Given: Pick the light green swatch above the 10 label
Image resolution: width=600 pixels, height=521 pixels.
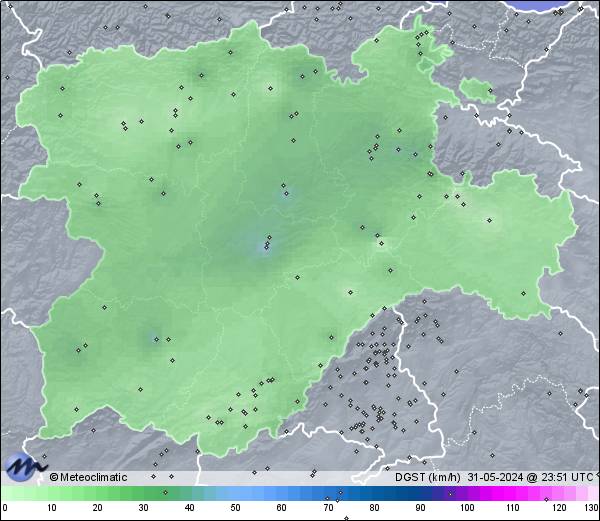Looking at the screenshot, I should click(x=52, y=493).
